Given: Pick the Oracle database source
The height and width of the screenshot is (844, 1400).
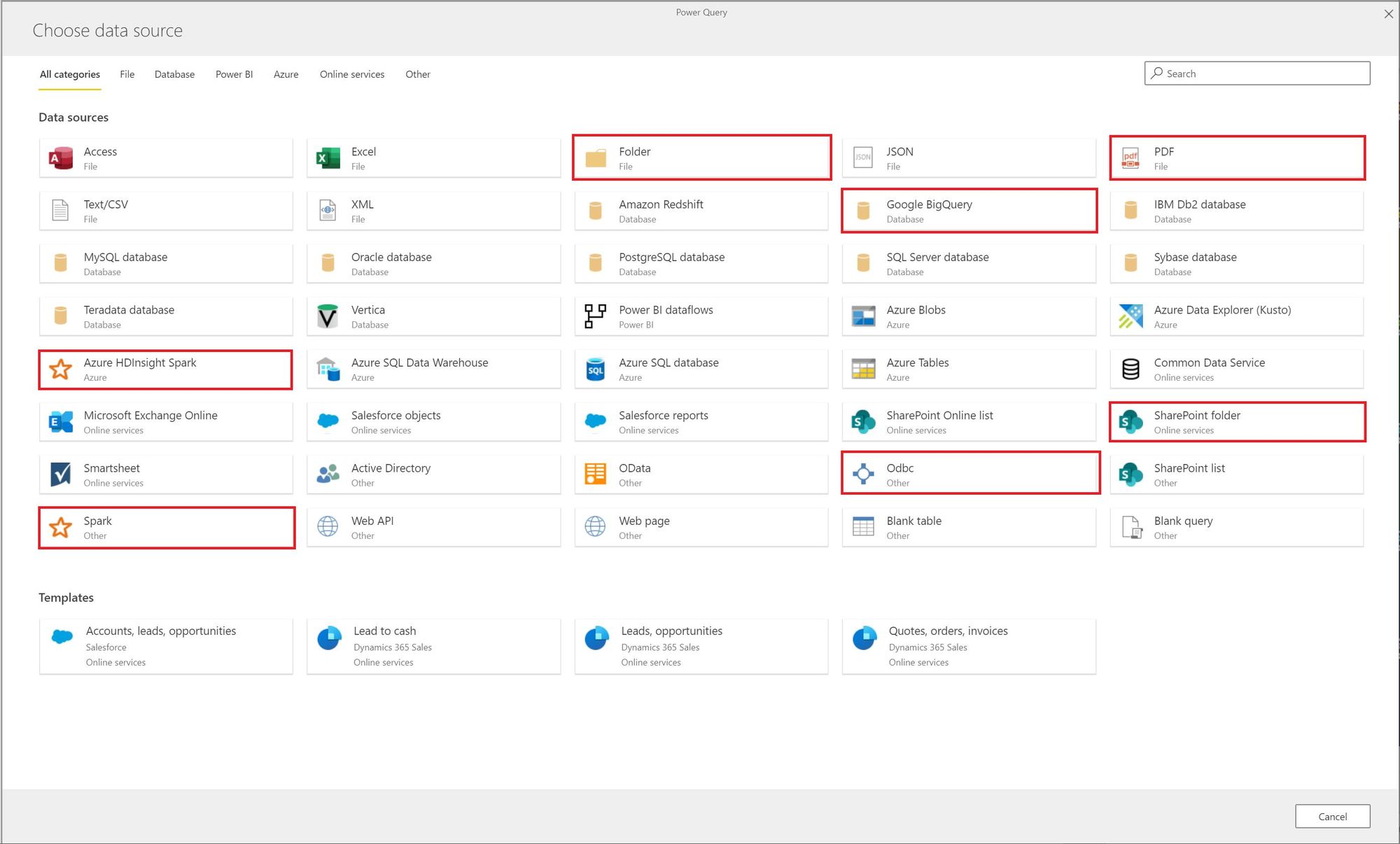Looking at the screenshot, I should pyautogui.click(x=433, y=264).
